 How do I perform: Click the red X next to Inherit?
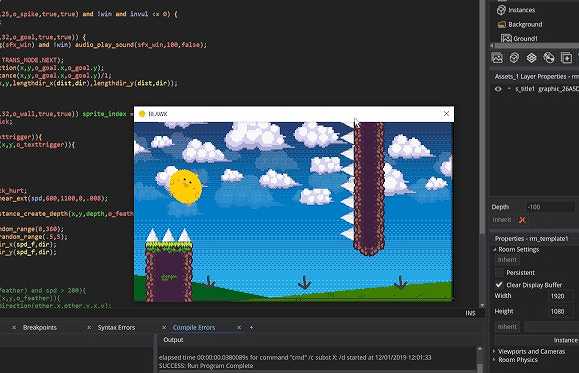pos(522,220)
